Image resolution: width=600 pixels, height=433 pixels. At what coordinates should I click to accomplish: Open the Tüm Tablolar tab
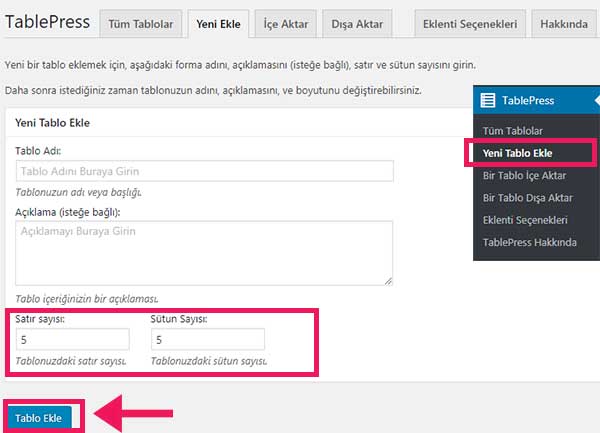[x=140, y=24]
